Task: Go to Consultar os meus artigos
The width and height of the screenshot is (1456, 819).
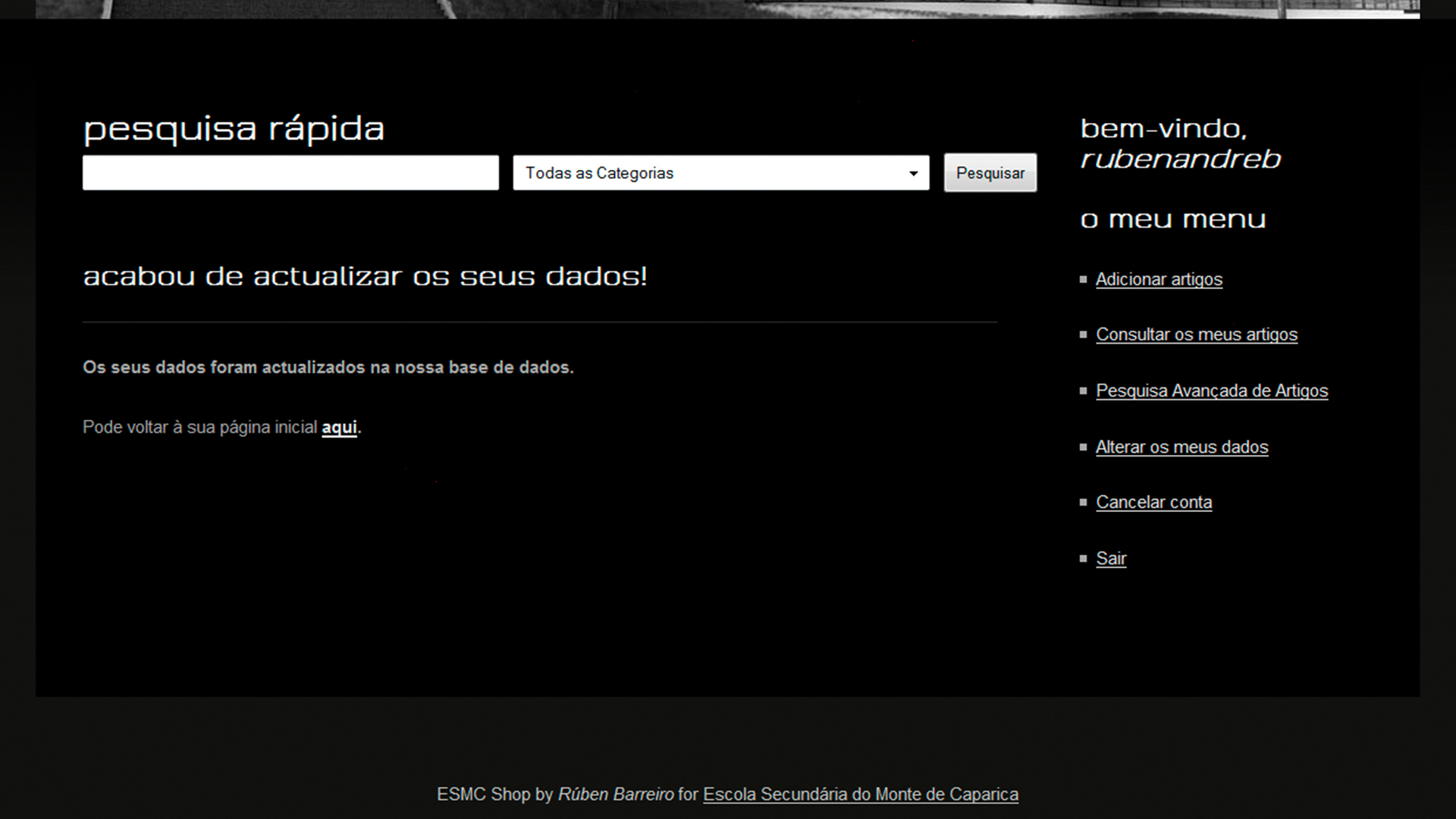Action: click(1196, 335)
